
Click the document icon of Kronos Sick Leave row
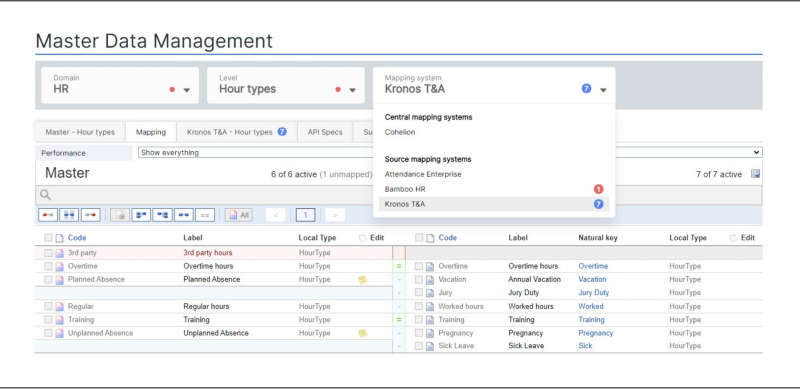coord(430,346)
